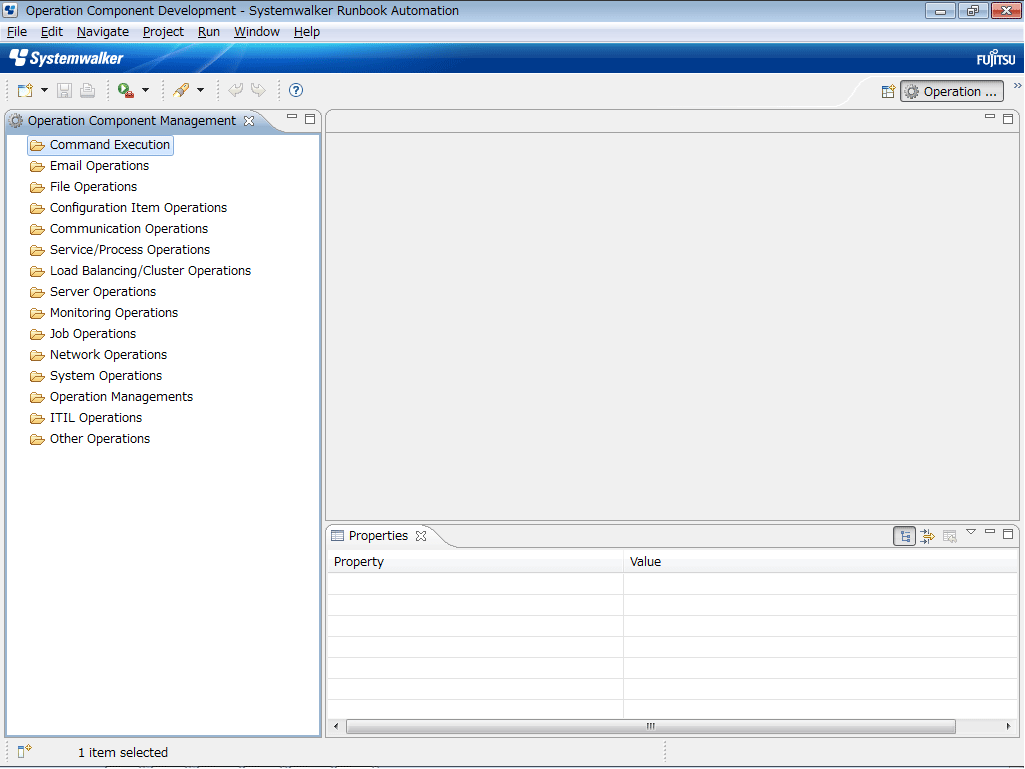
Task: Click the pencil tool icon in the toolbar
Action: [x=181, y=90]
